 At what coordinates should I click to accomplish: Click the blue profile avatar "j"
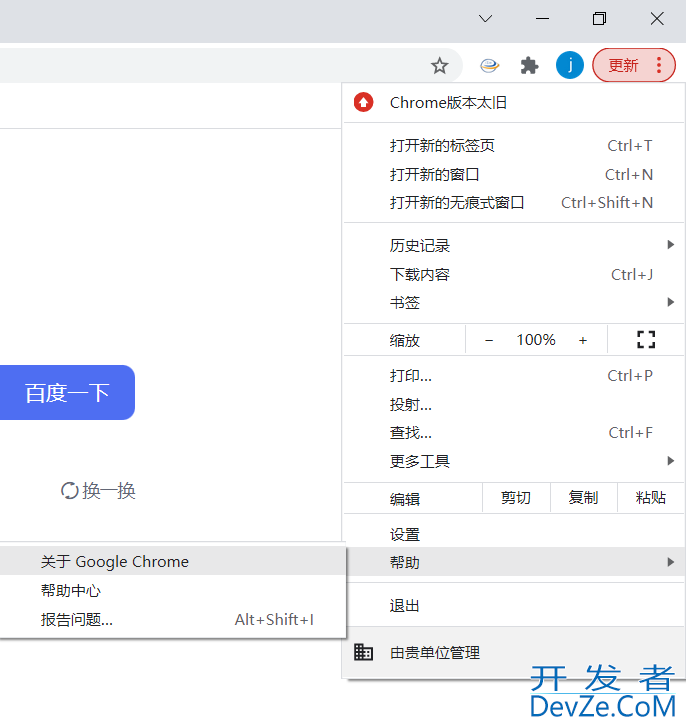[x=570, y=65]
